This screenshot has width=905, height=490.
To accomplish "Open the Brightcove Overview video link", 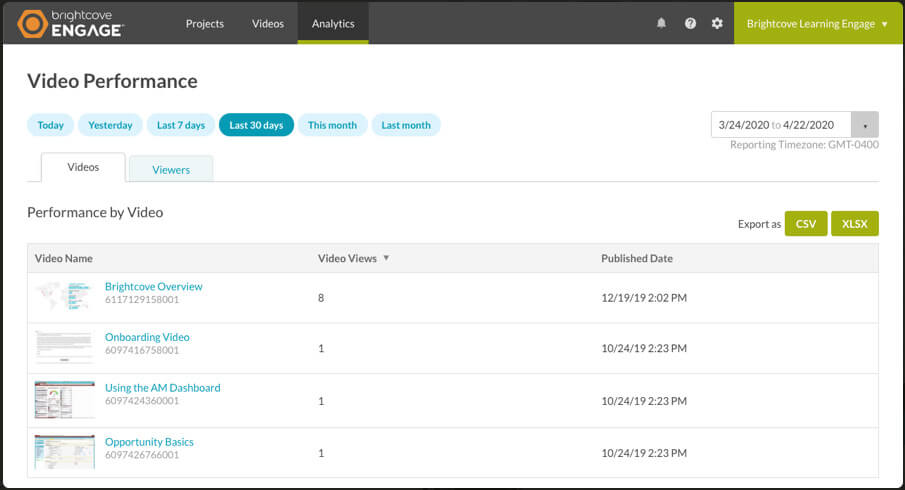I will click(x=154, y=286).
